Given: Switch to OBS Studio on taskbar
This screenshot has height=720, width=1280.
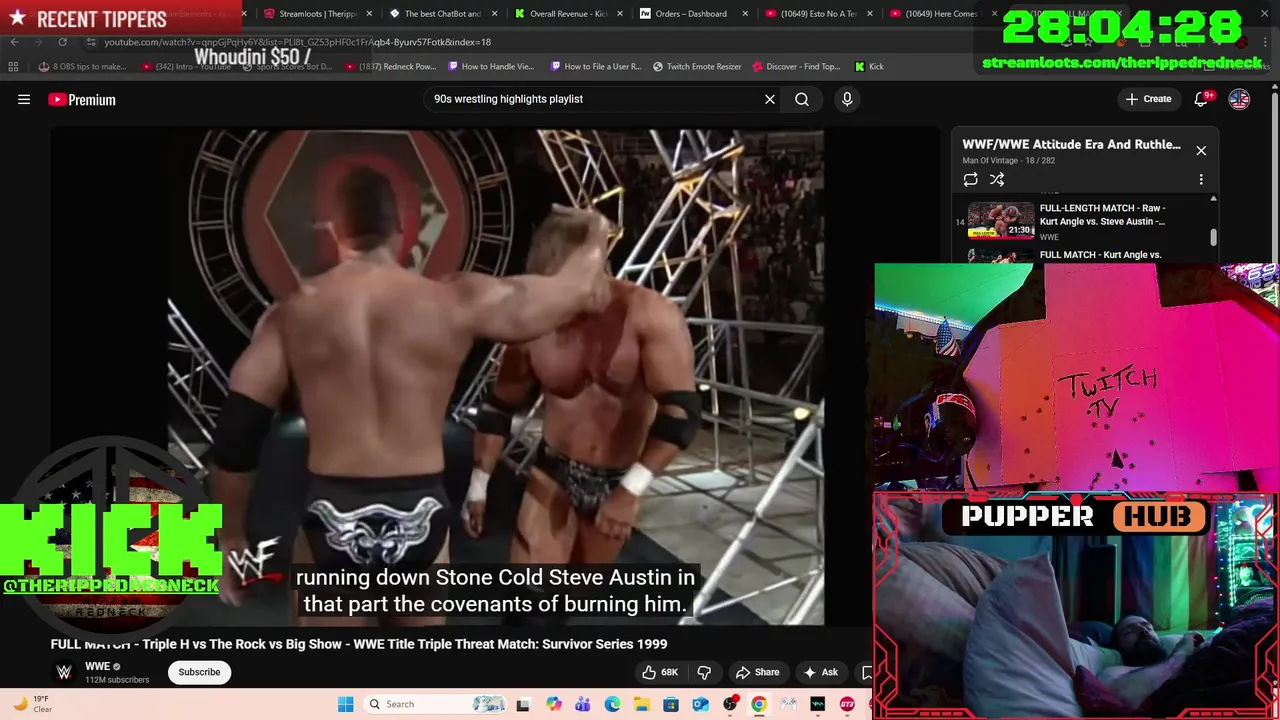Looking at the screenshot, I should tap(730, 704).
